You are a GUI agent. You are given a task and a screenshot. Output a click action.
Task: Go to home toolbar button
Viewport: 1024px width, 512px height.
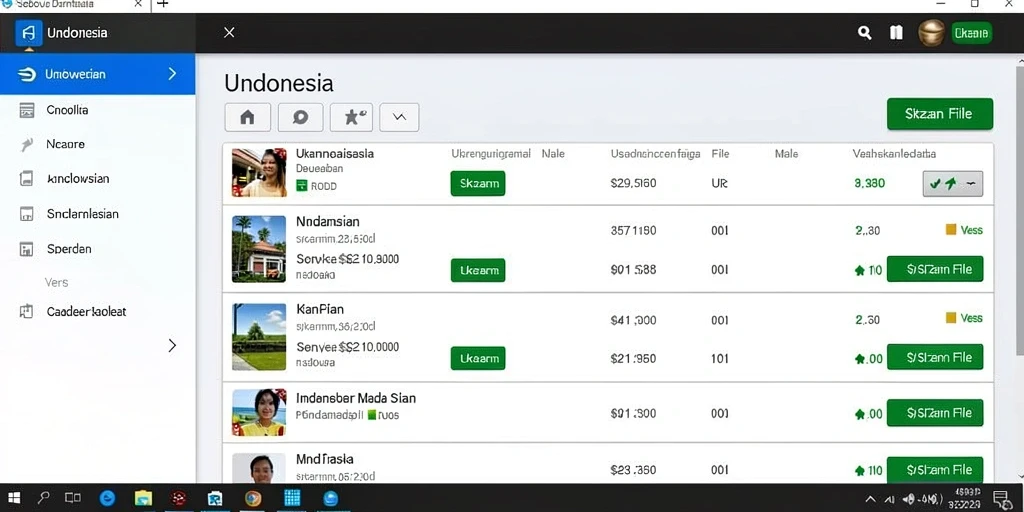248,118
